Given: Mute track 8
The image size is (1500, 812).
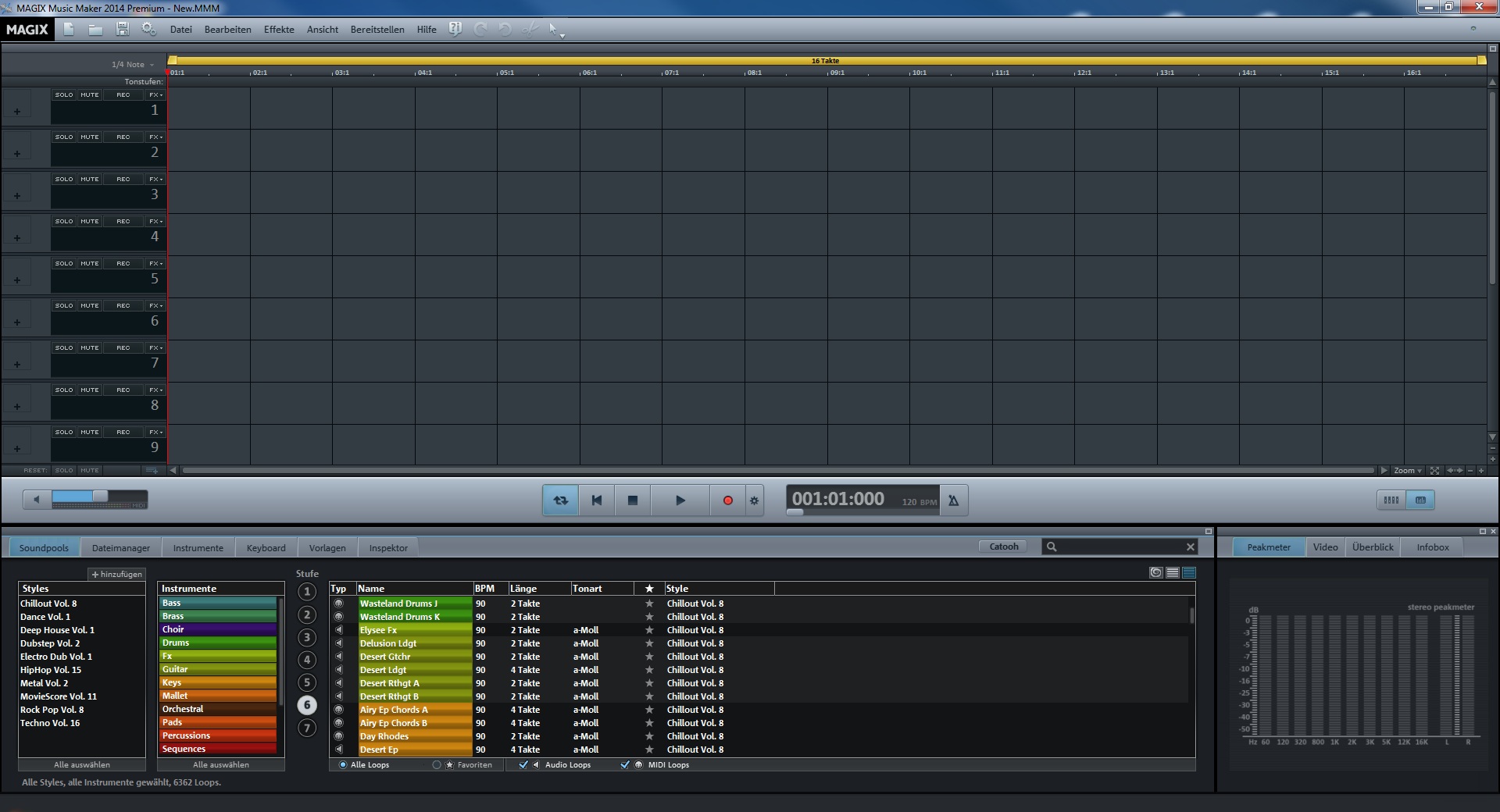Looking at the screenshot, I should click(90, 390).
